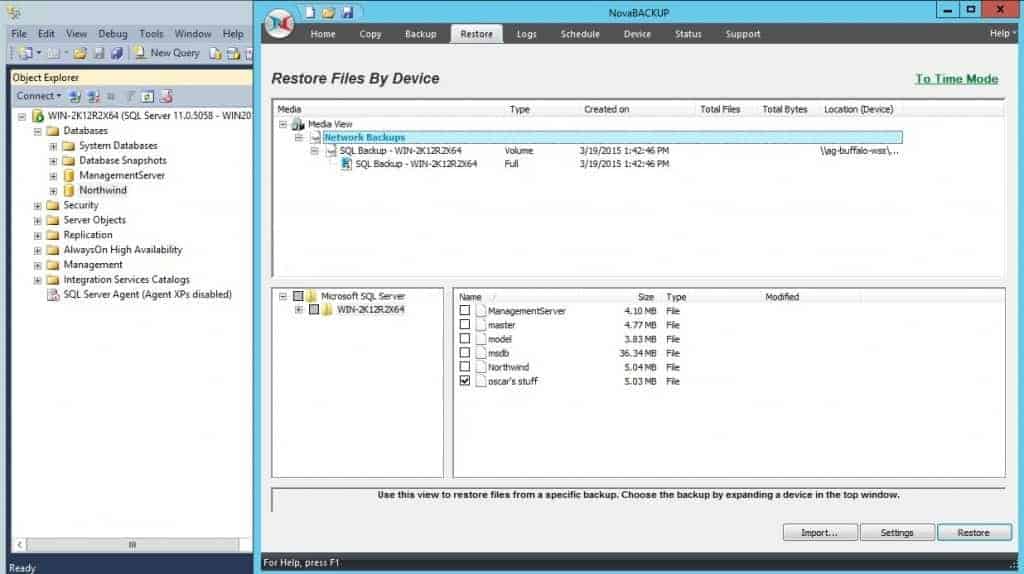Click Save icon in SSMS toolbar
The image size is (1024, 574).
click(x=99, y=53)
